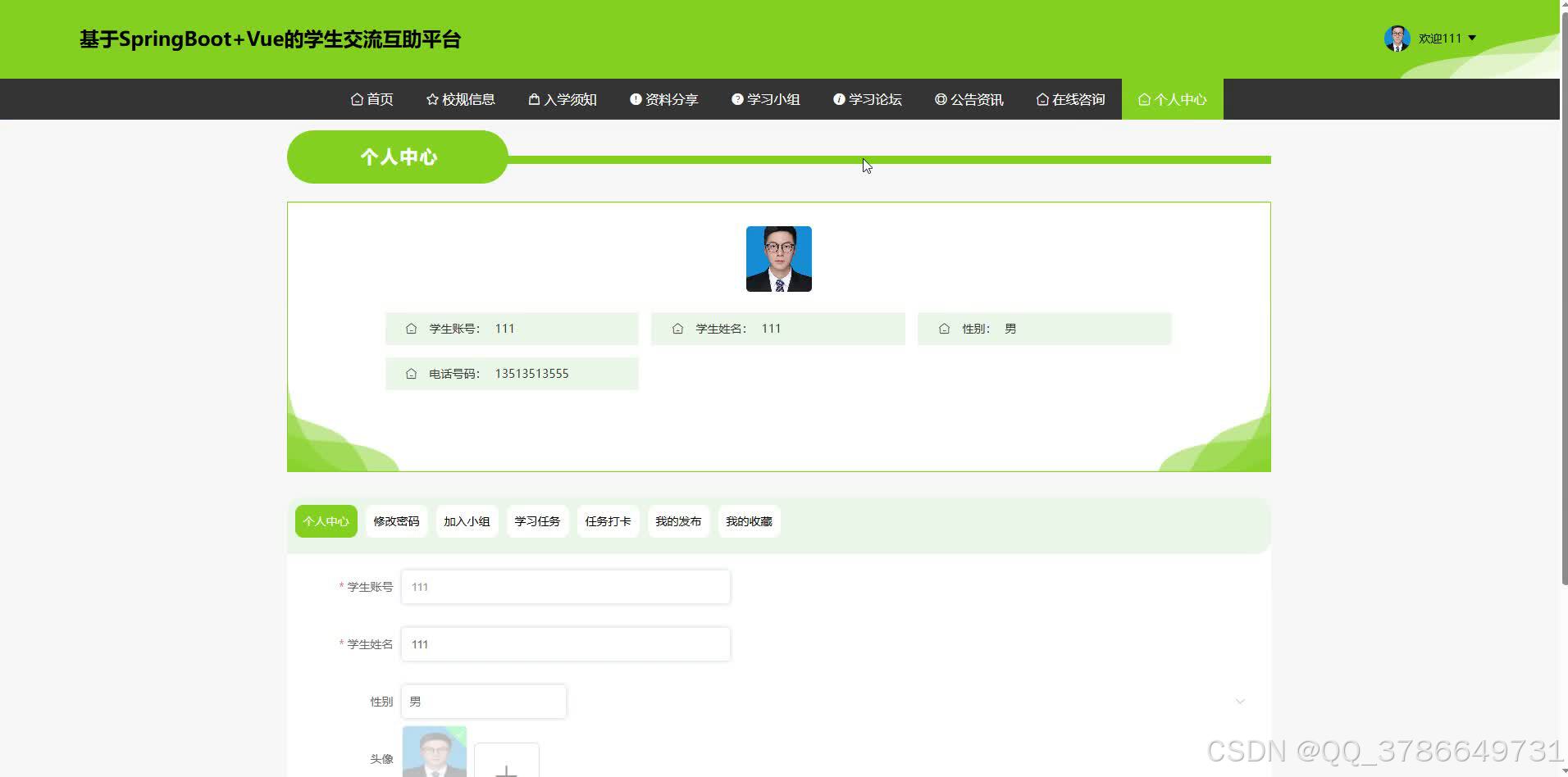1568x777 pixels.
Task: Open the 性别 select field
Action: point(483,701)
